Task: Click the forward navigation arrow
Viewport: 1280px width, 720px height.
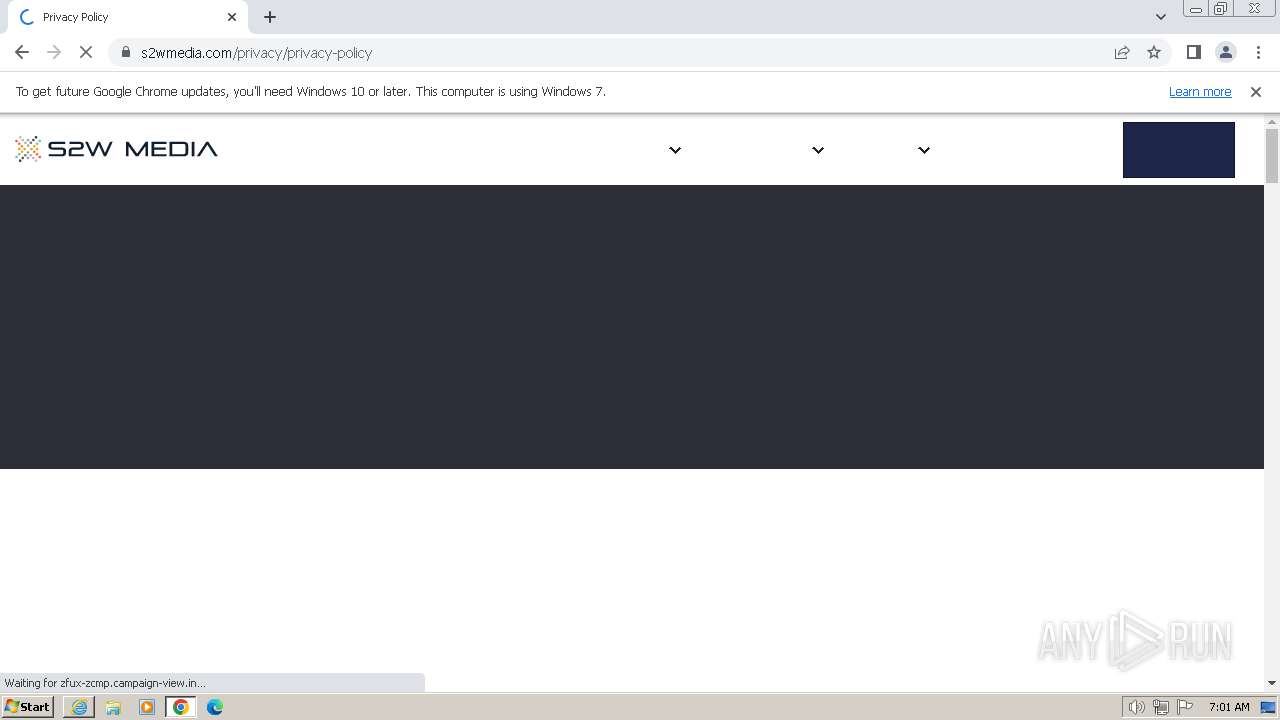Action: [54, 52]
